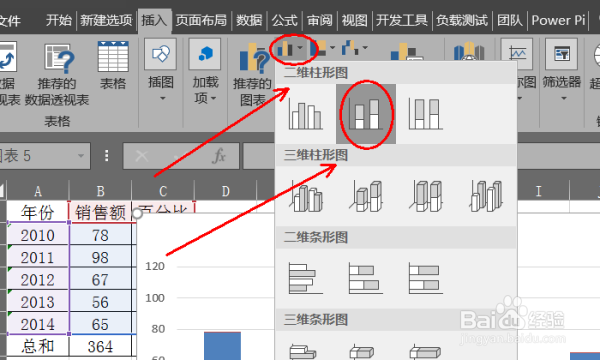Open the Load Test (负载测试) tab

pyautogui.click(x=462, y=20)
